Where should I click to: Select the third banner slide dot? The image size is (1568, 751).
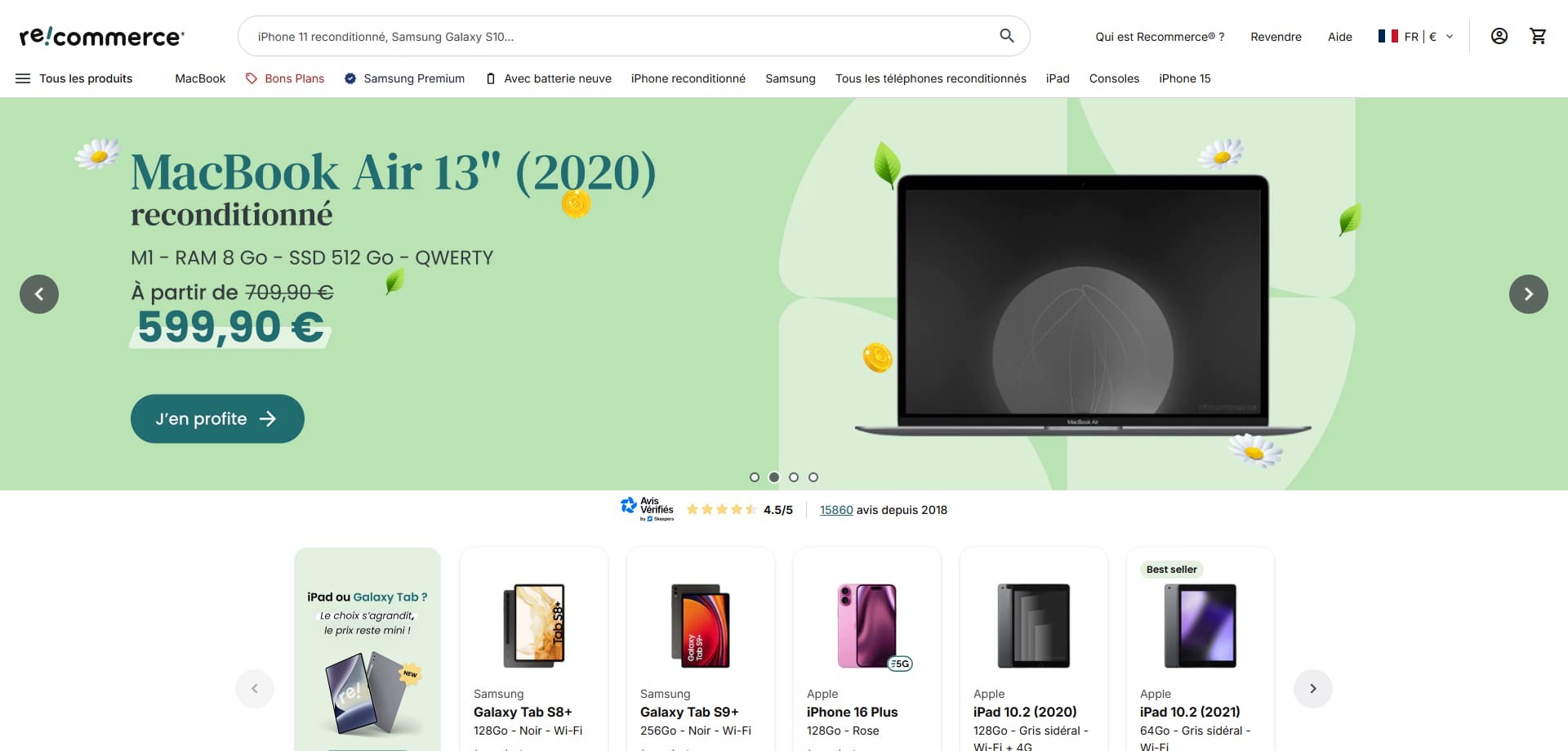[794, 477]
